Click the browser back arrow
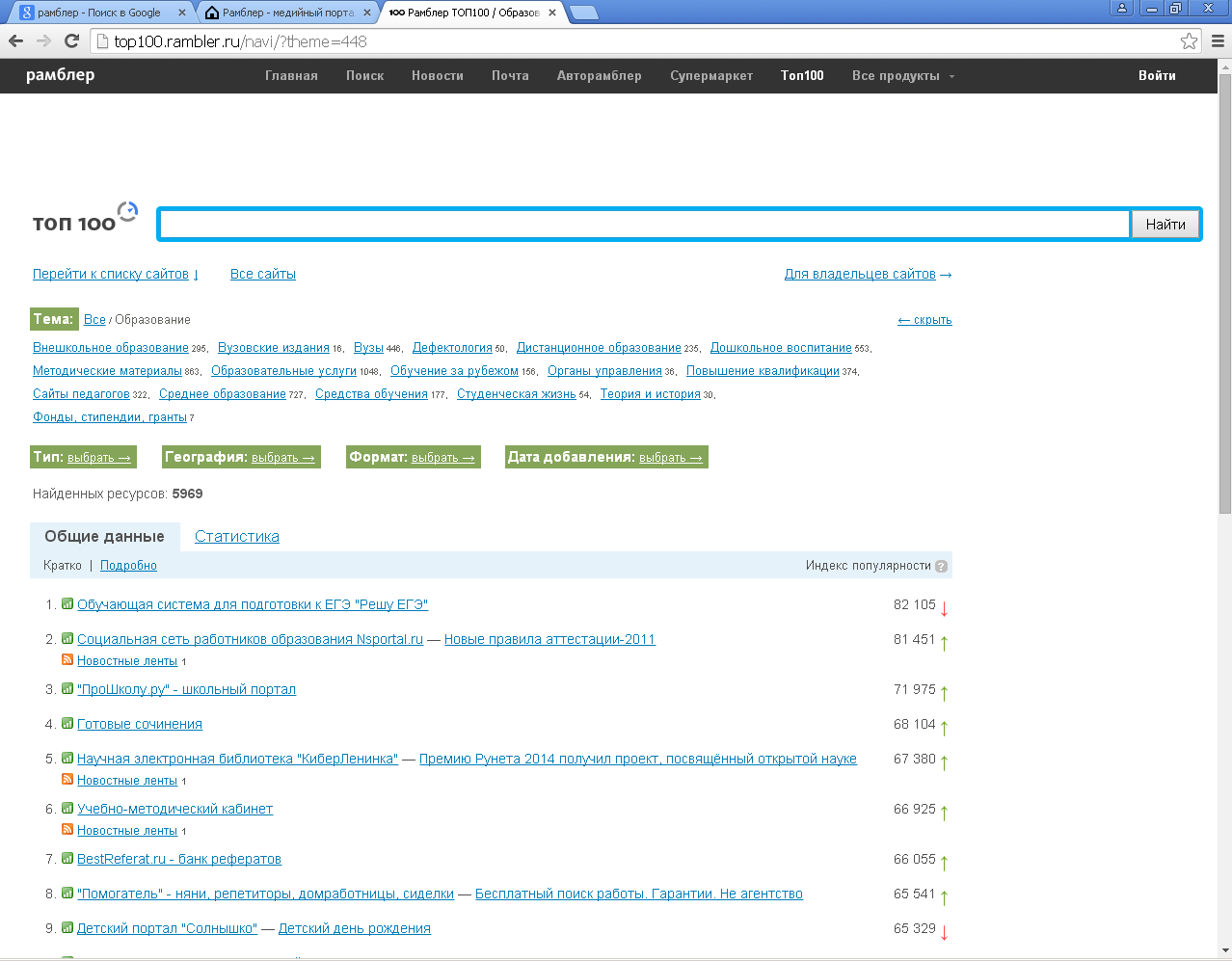Screen dimensions: 1232x961 (x=15, y=40)
